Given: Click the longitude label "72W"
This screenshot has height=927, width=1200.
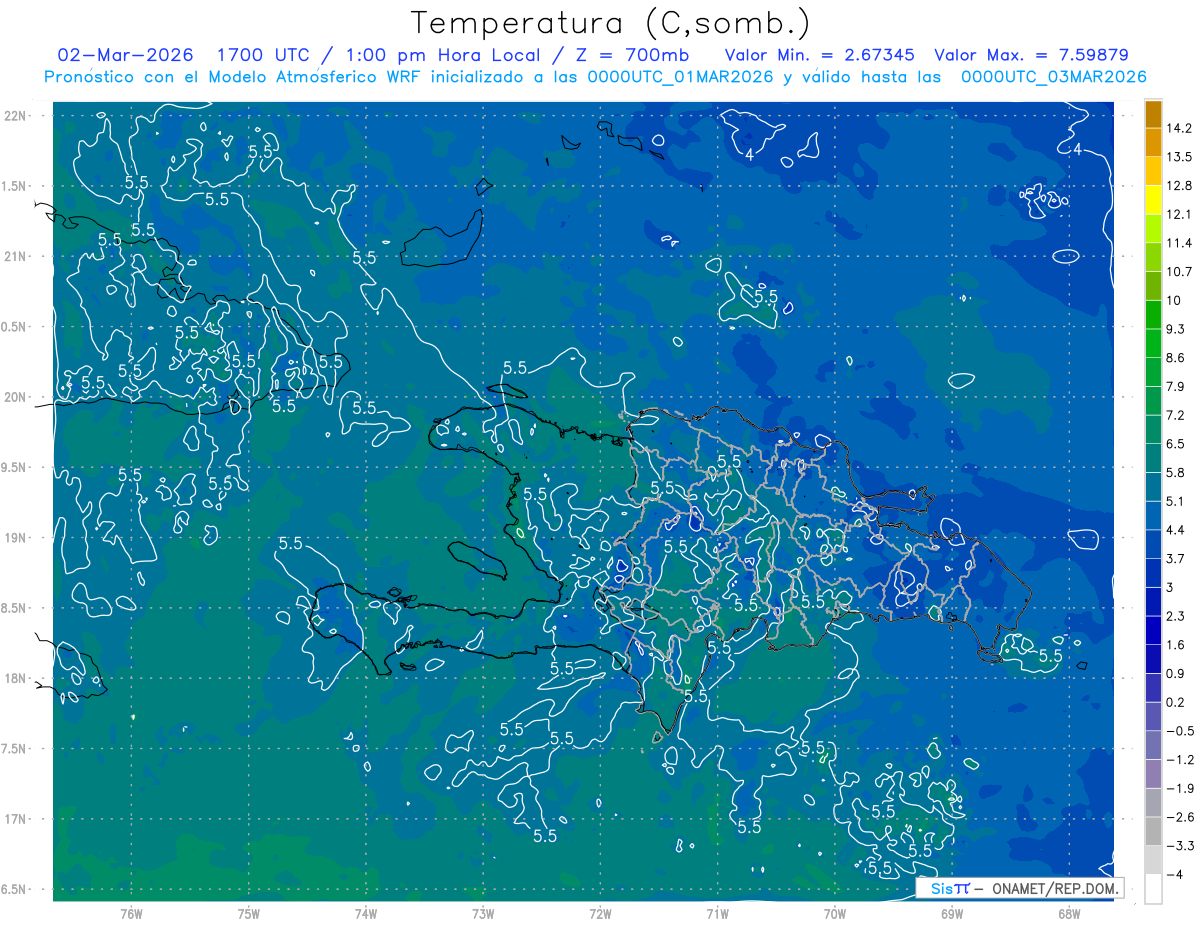Looking at the screenshot, I should [600, 914].
